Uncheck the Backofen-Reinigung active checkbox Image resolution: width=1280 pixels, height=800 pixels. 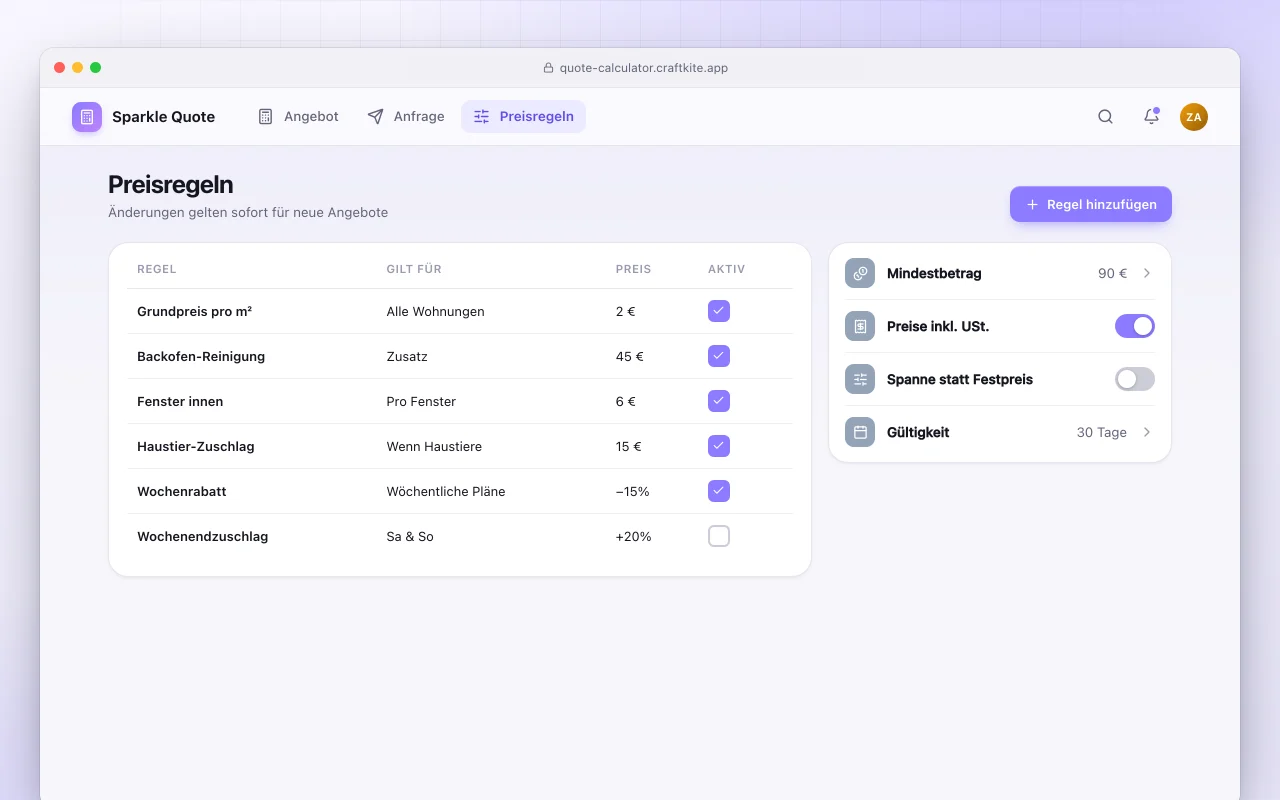pos(719,356)
